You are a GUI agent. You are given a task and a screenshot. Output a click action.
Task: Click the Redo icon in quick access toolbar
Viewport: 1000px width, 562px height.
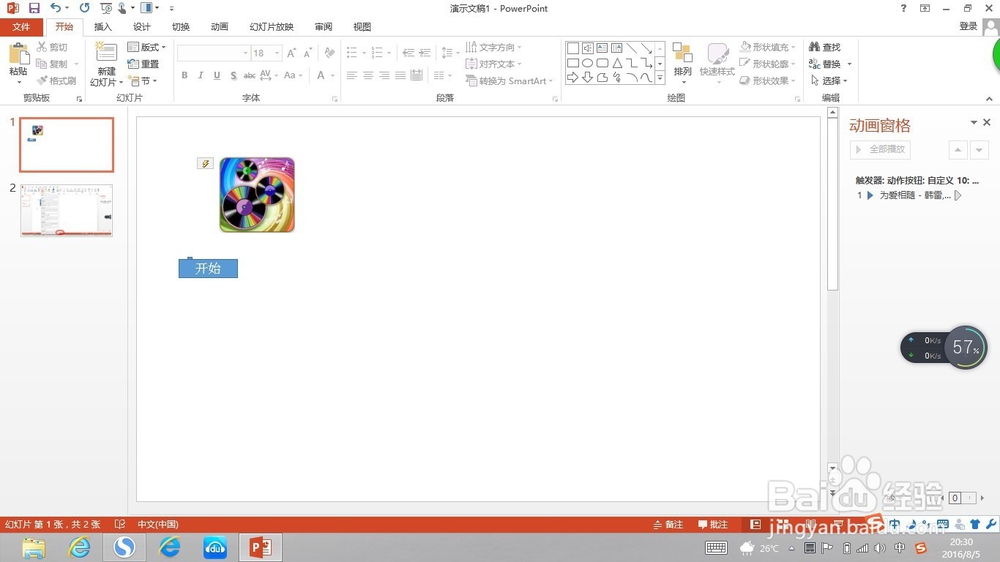point(84,8)
